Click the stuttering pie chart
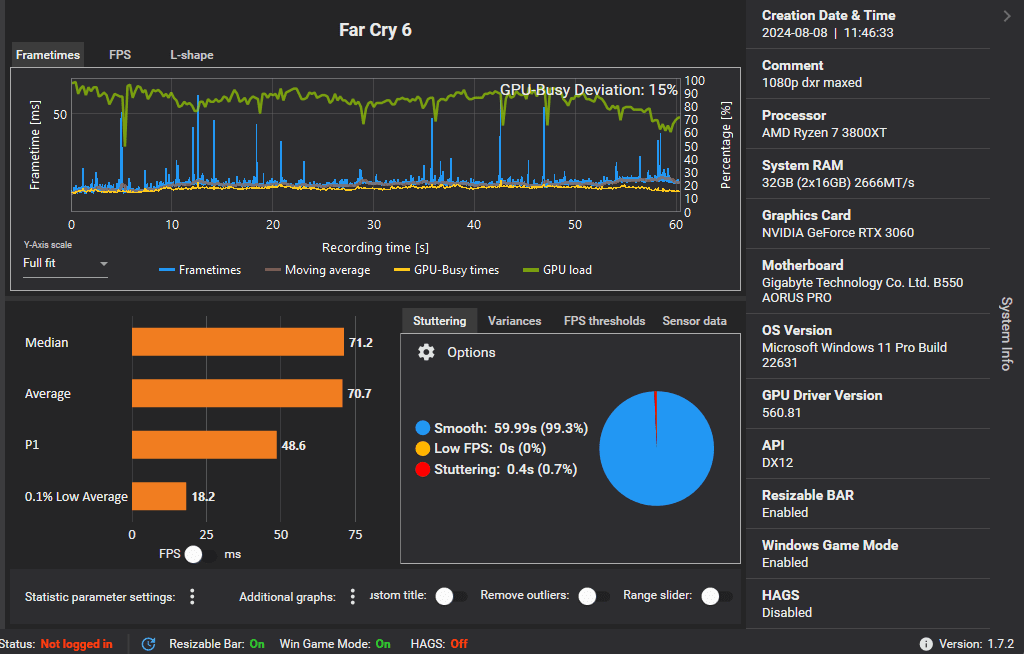Viewport: 1024px width, 654px height. coord(656,448)
